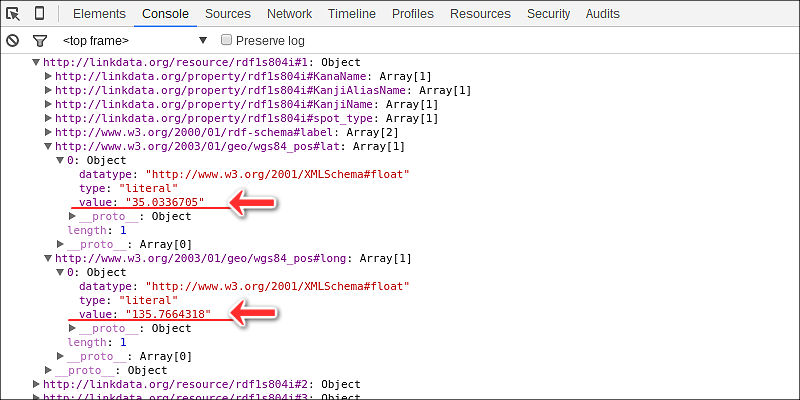Clear the console log icon
Screen dimensions: 800x400
(13, 40)
